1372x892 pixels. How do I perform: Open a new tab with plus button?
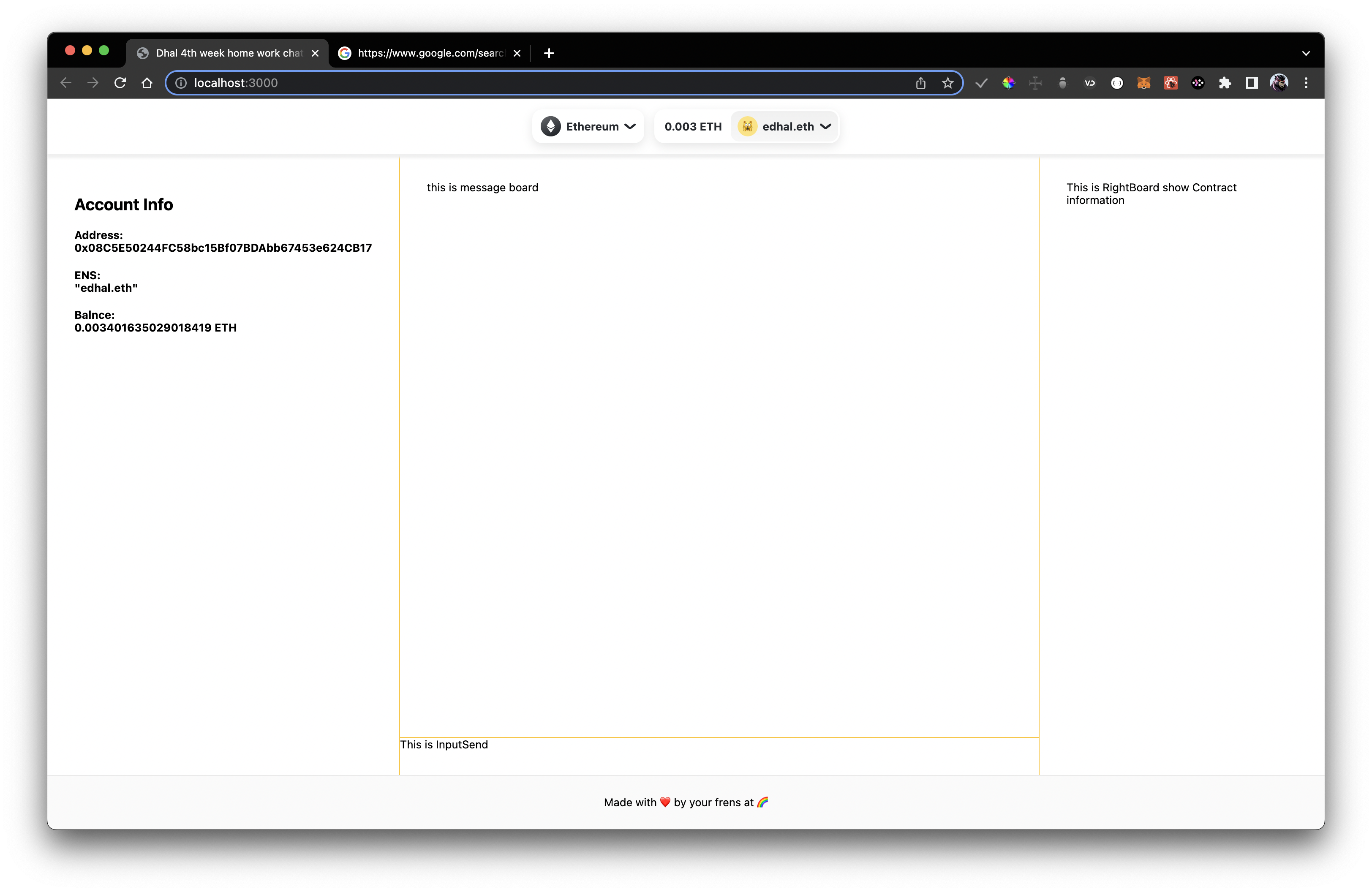[549, 53]
